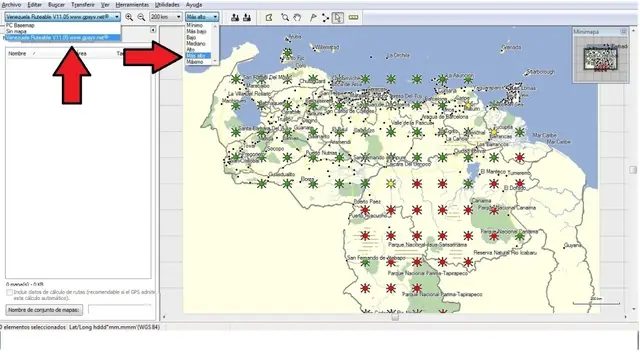
Task: Click the Scarborough map label
Action: coord(541,72)
